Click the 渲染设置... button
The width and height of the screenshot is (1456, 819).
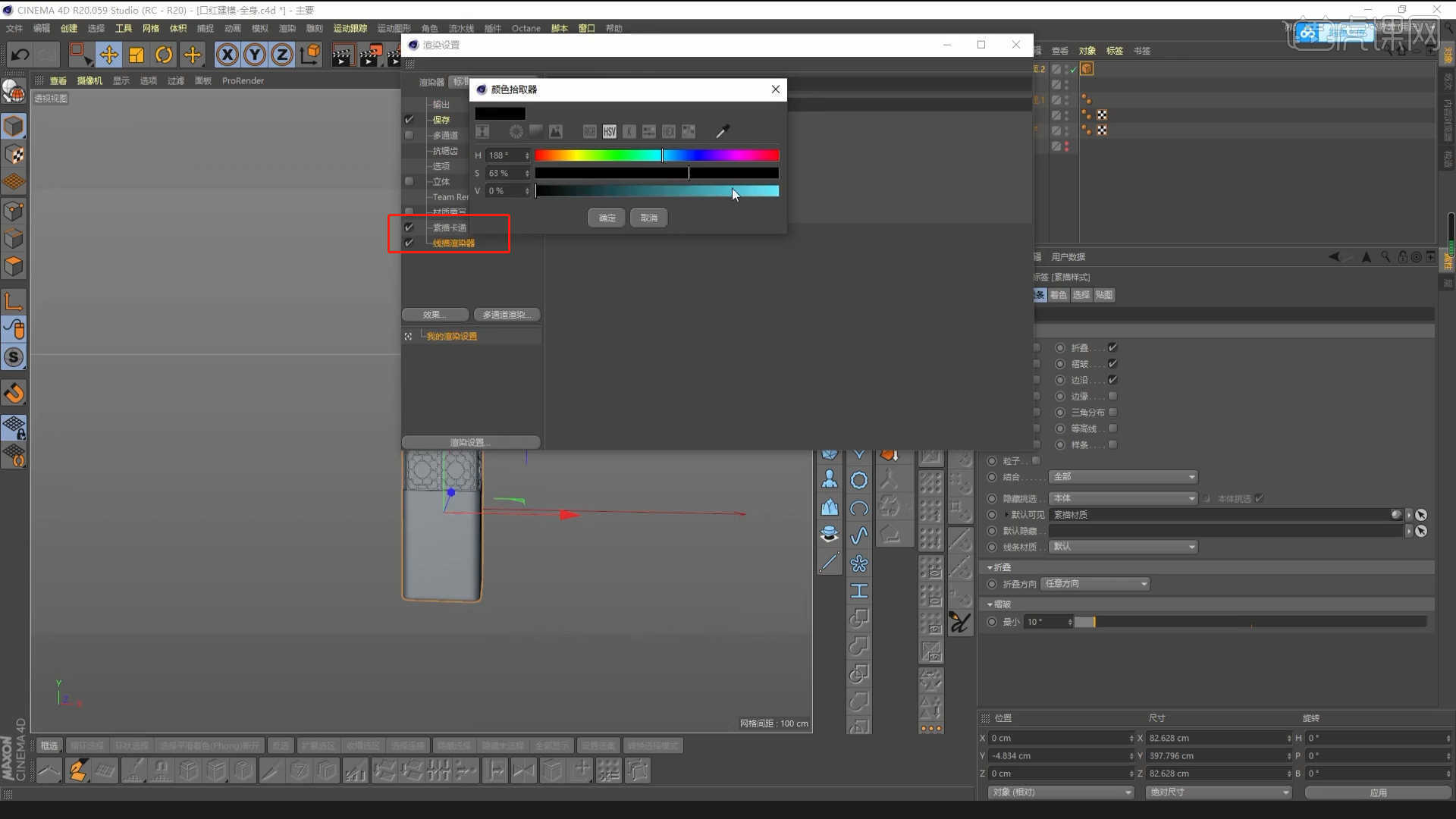(471, 442)
